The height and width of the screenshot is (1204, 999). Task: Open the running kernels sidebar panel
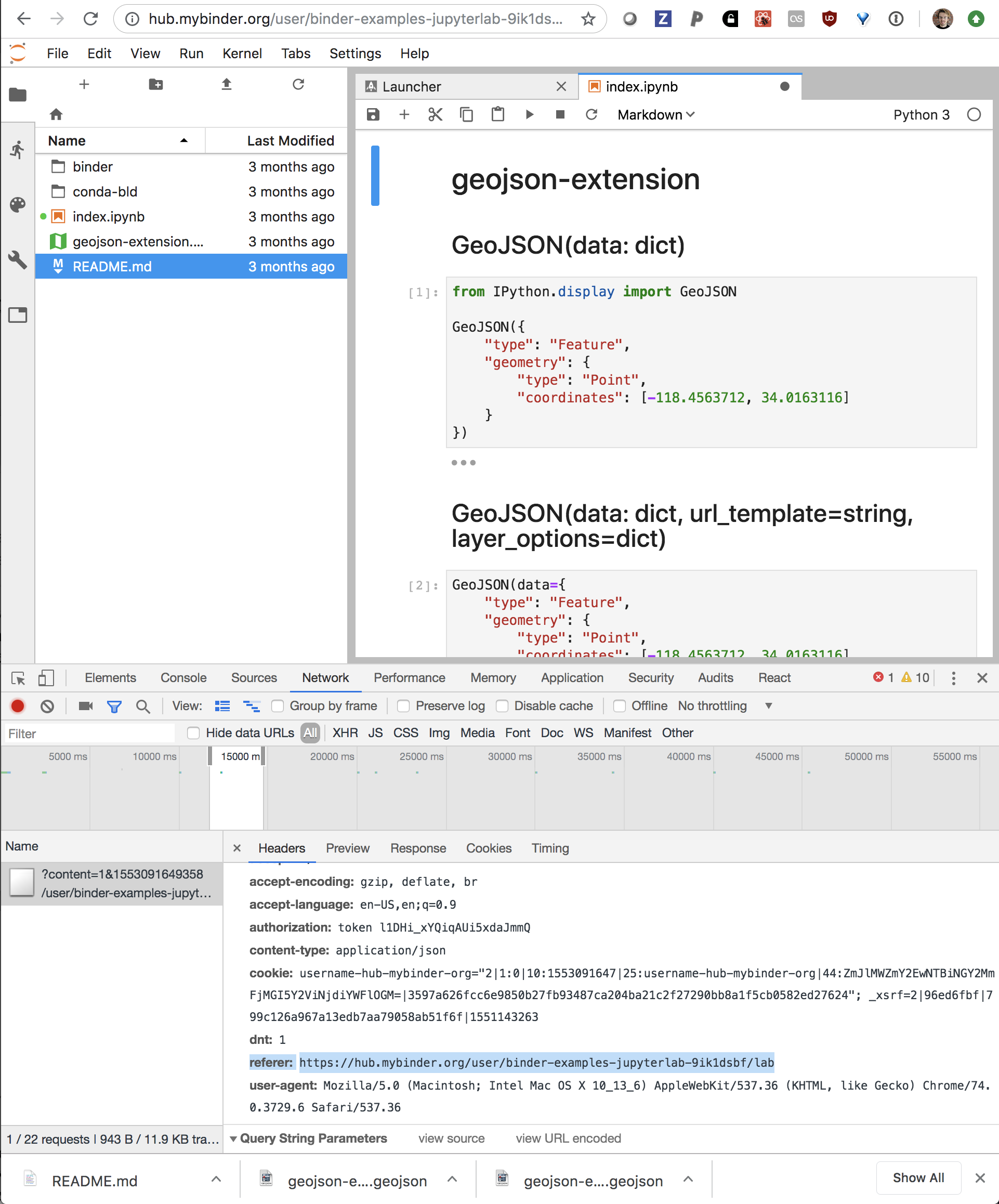click(18, 150)
